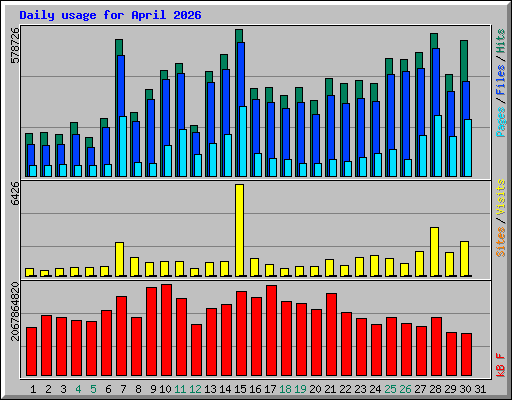Select the yellow visits bar for day 30
Screen dimensions: 512x400
[464, 259]
